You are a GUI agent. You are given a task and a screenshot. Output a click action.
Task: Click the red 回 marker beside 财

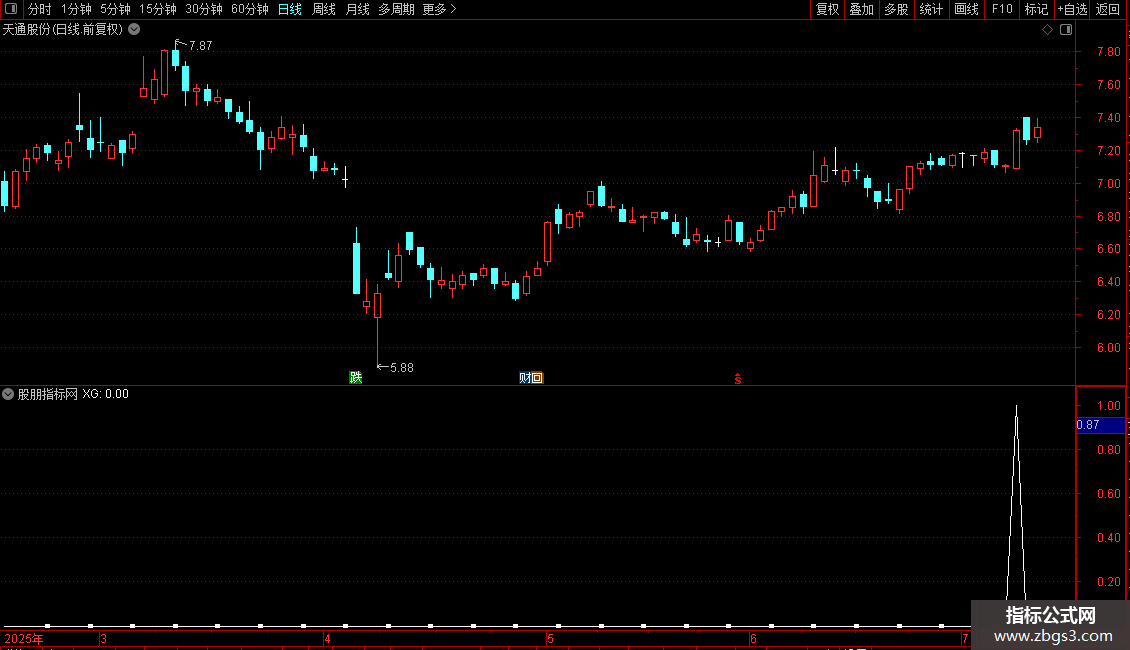(537, 378)
